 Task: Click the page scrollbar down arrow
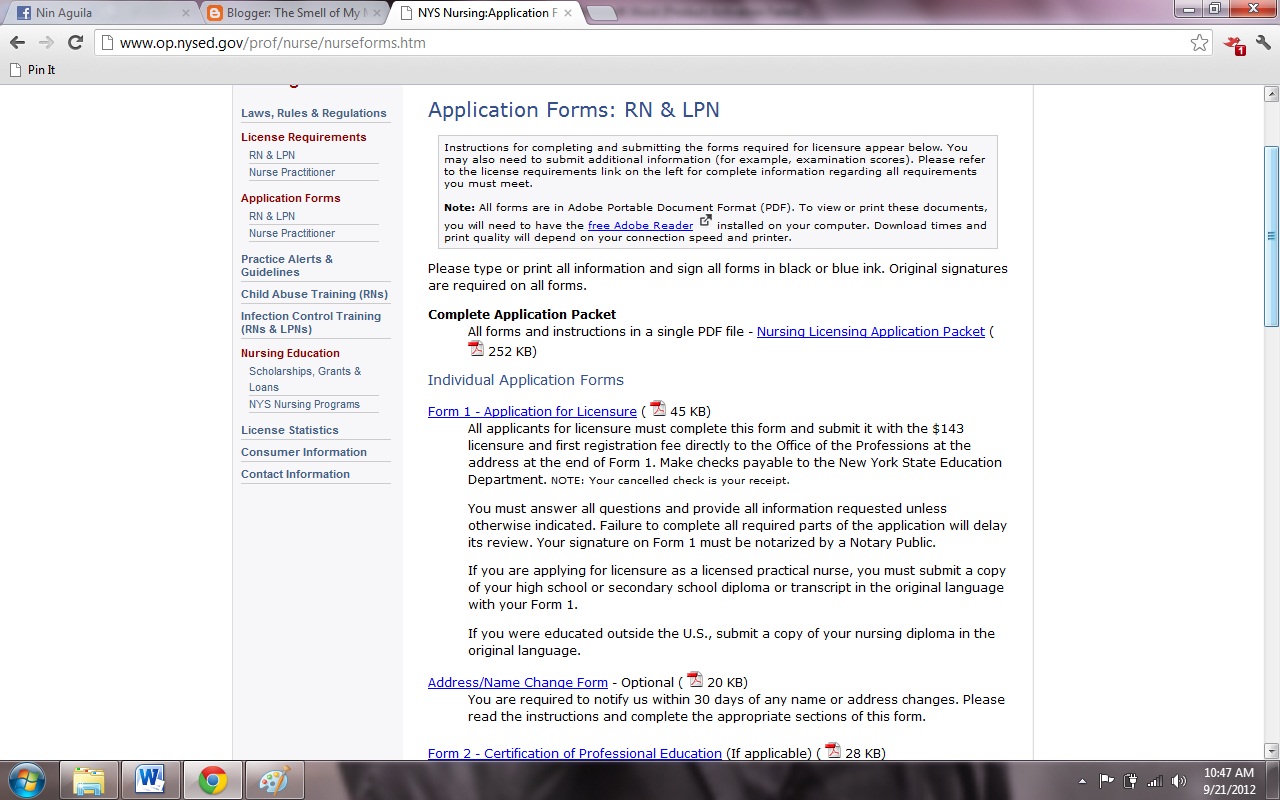(1271, 751)
